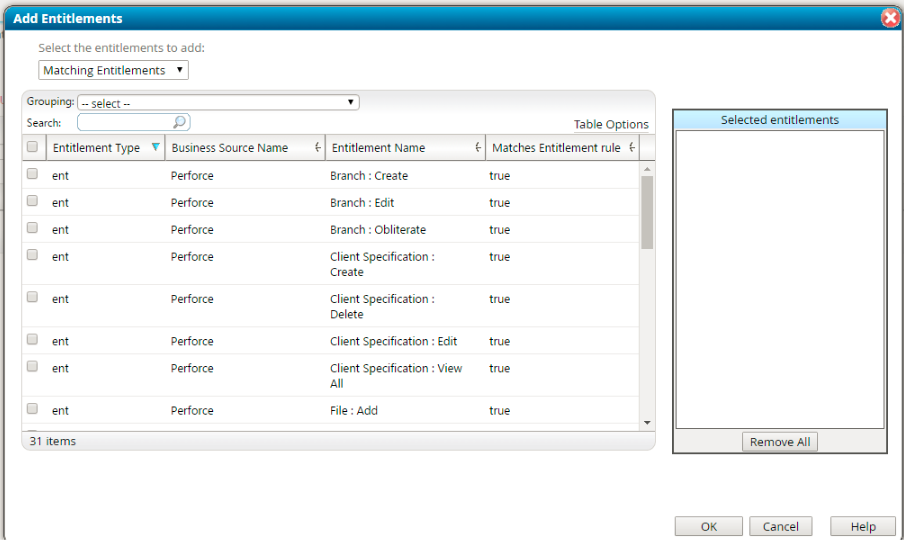Click the table vertical scrollbar thumb
This screenshot has width=904, height=548.
(647, 212)
